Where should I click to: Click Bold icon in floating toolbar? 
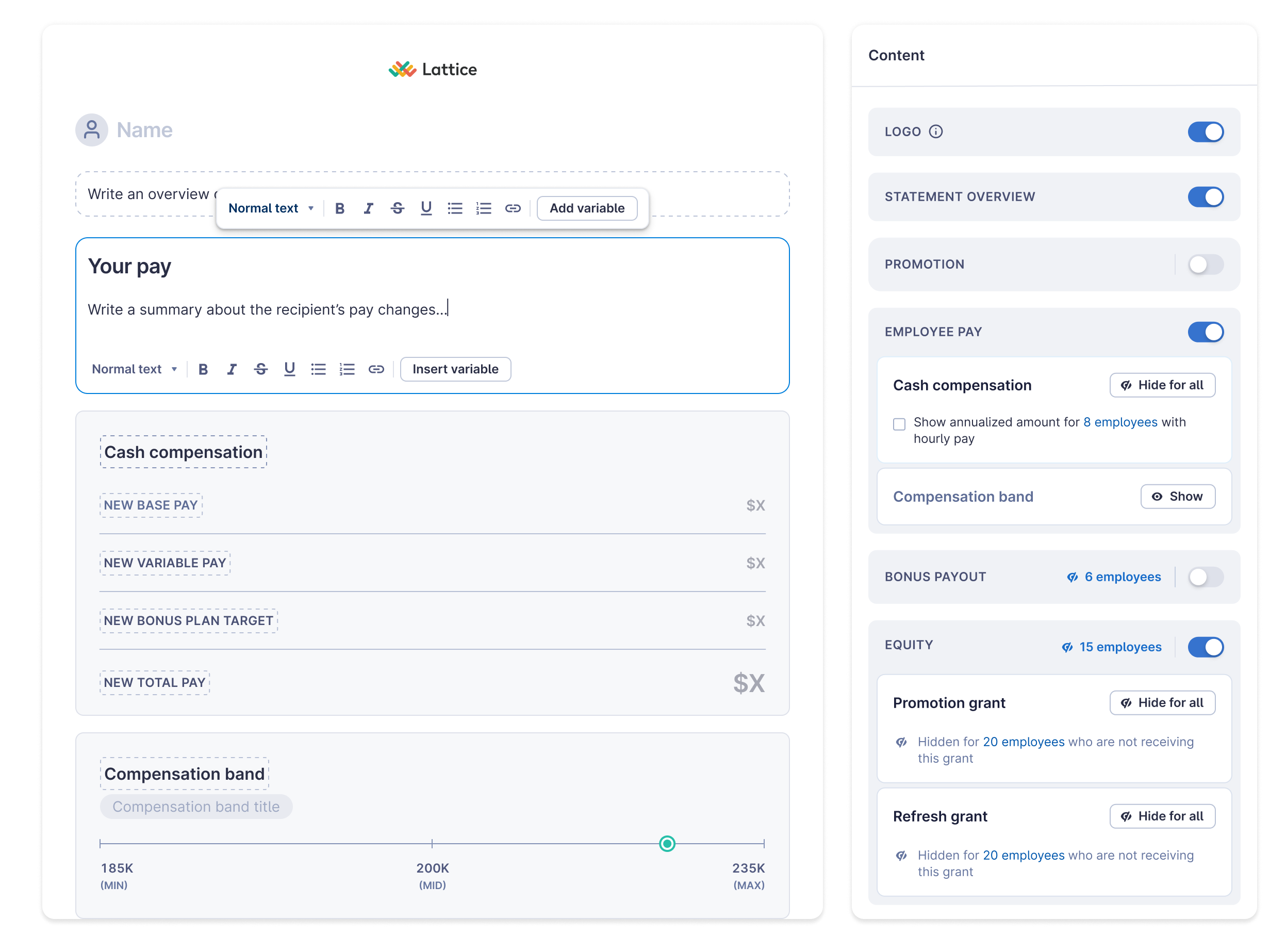(340, 209)
